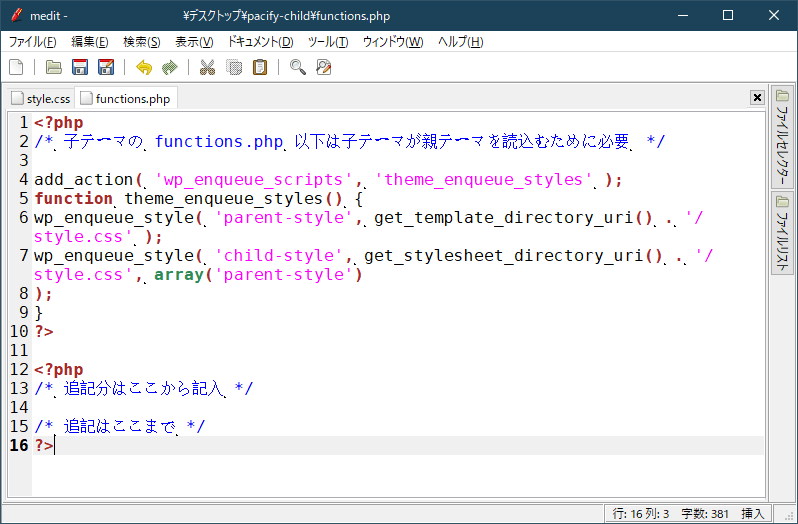798x524 pixels.
Task: Click the 'child-style' string on line 7
Action: point(279,255)
